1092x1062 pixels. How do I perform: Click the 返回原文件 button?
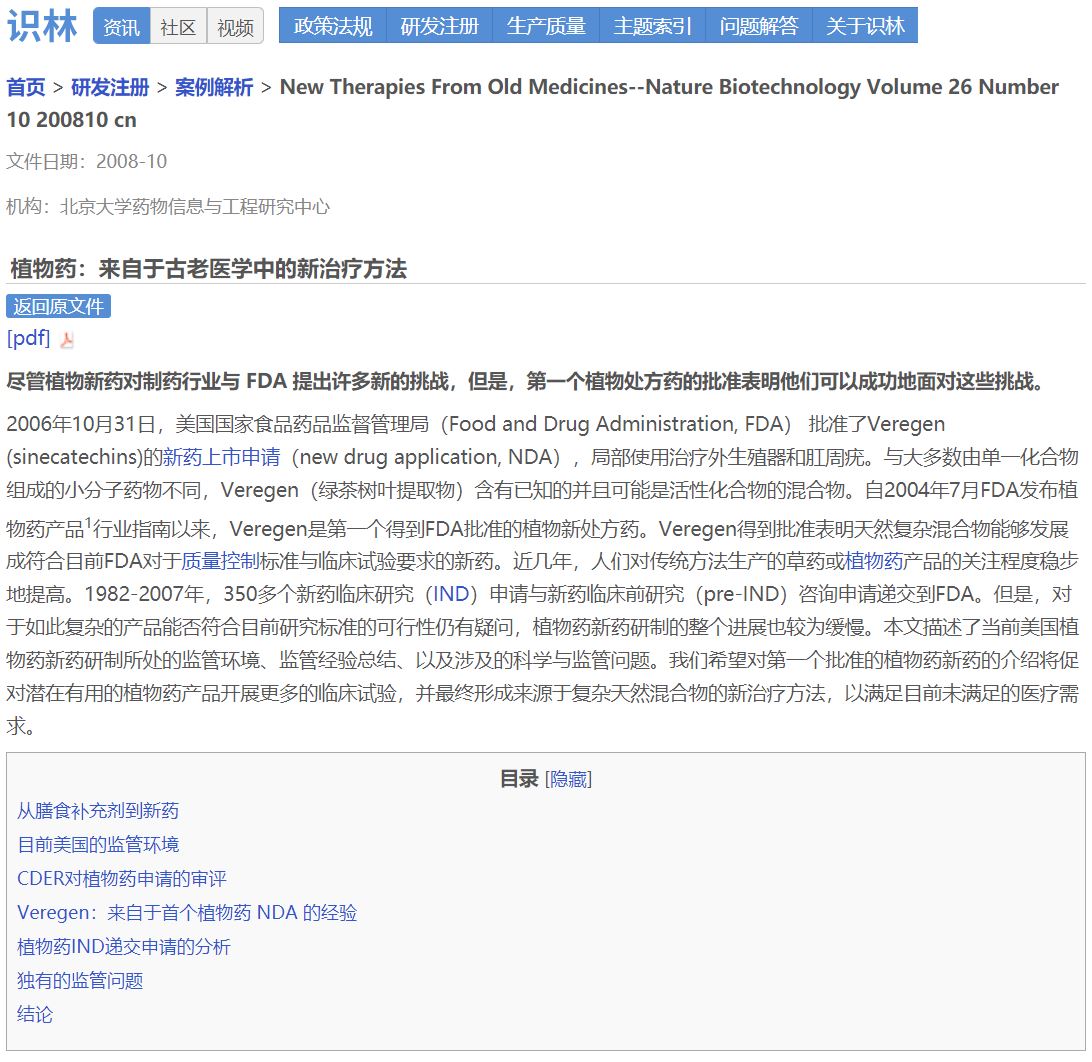(x=58, y=306)
